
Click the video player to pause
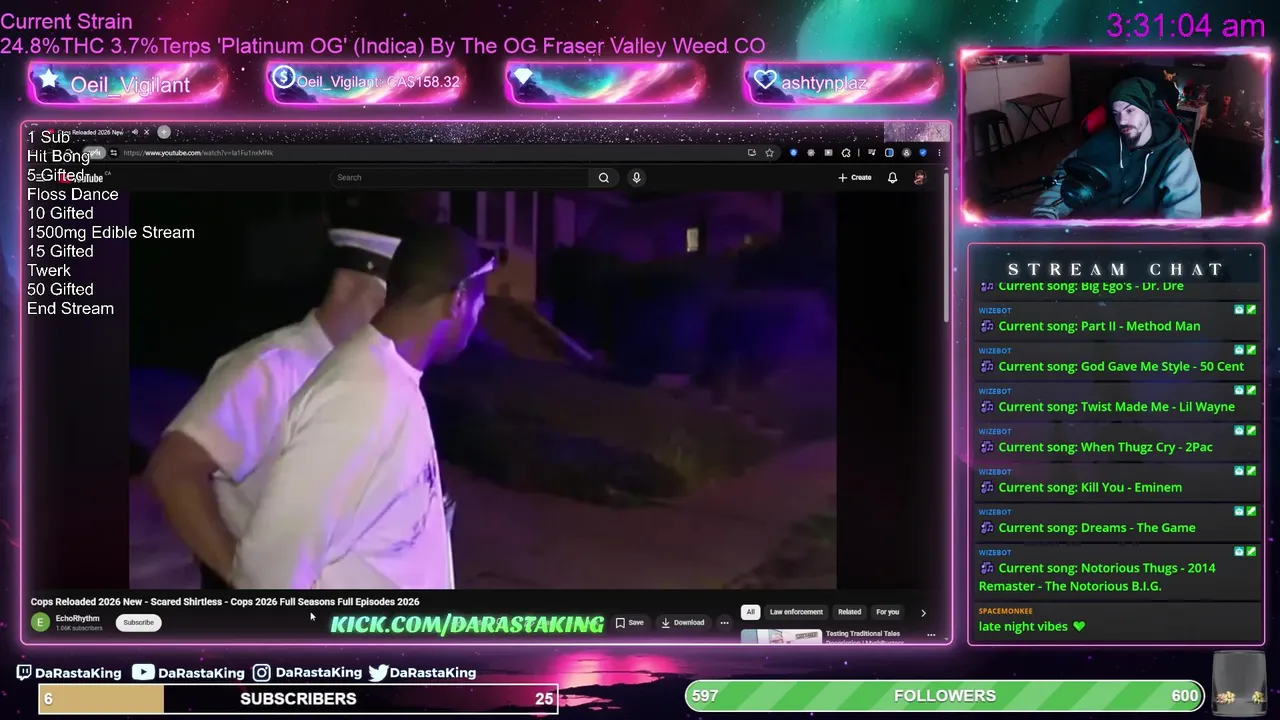click(x=482, y=390)
